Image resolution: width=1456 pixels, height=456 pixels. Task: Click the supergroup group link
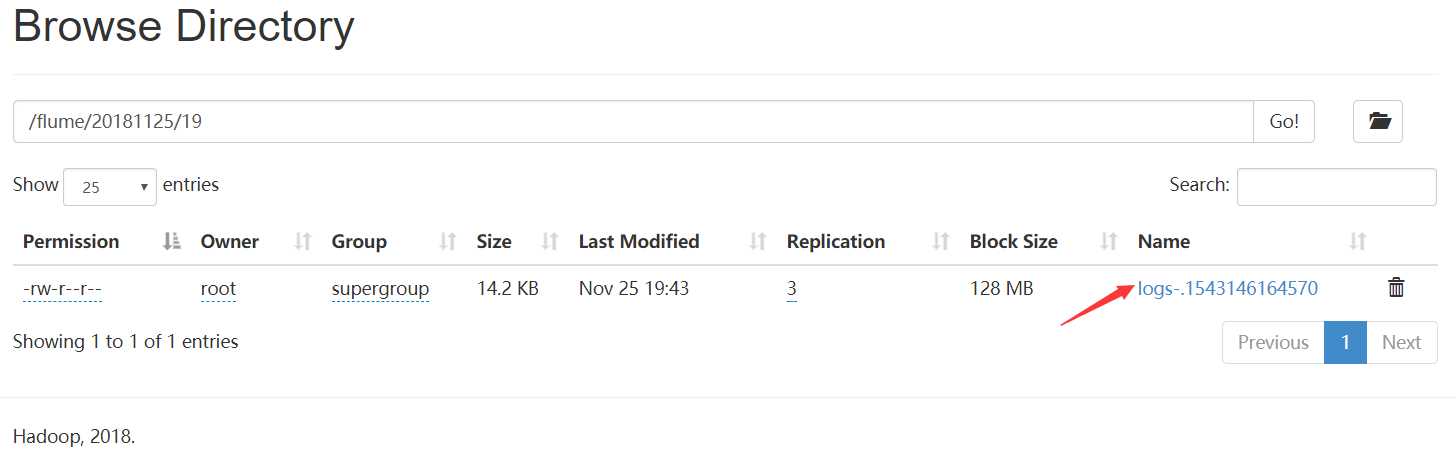coord(380,289)
